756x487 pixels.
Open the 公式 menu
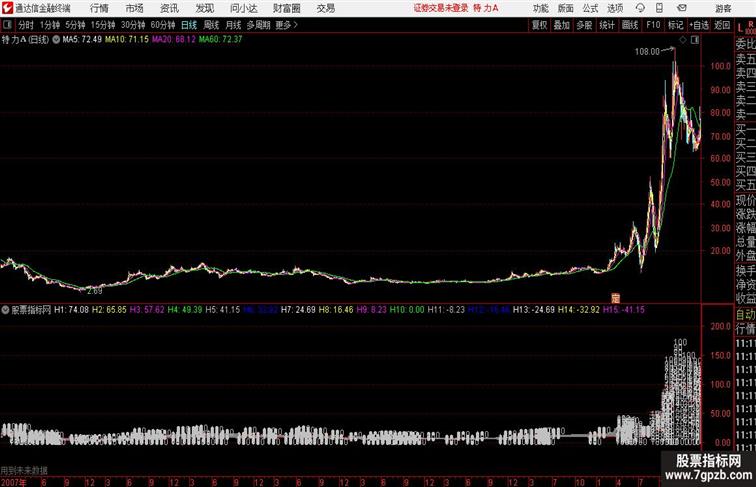pyautogui.click(x=590, y=8)
